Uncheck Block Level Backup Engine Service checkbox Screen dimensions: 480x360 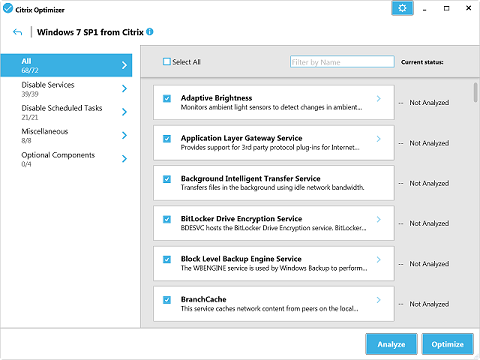pos(167,259)
